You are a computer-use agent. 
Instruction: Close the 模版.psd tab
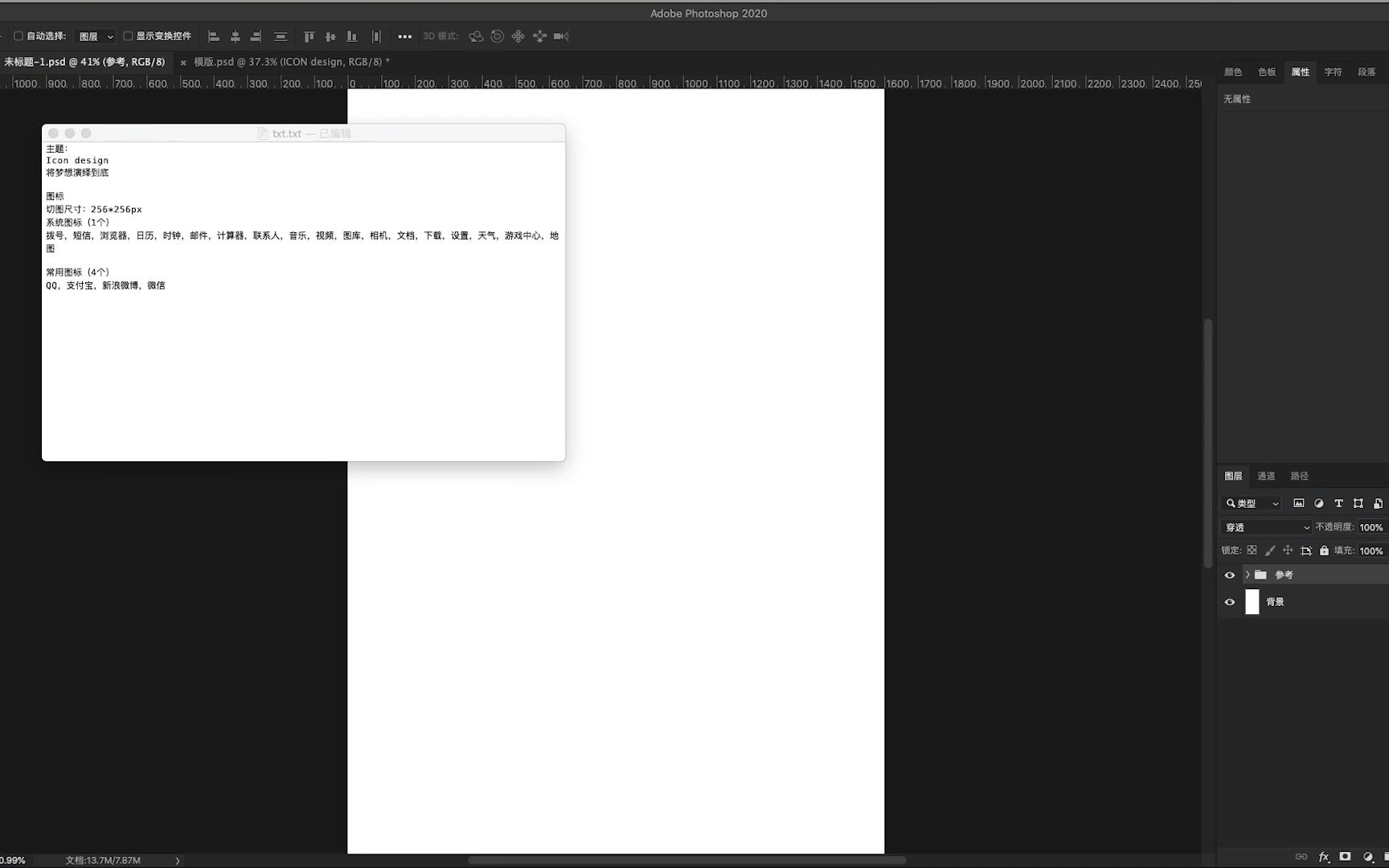183,62
